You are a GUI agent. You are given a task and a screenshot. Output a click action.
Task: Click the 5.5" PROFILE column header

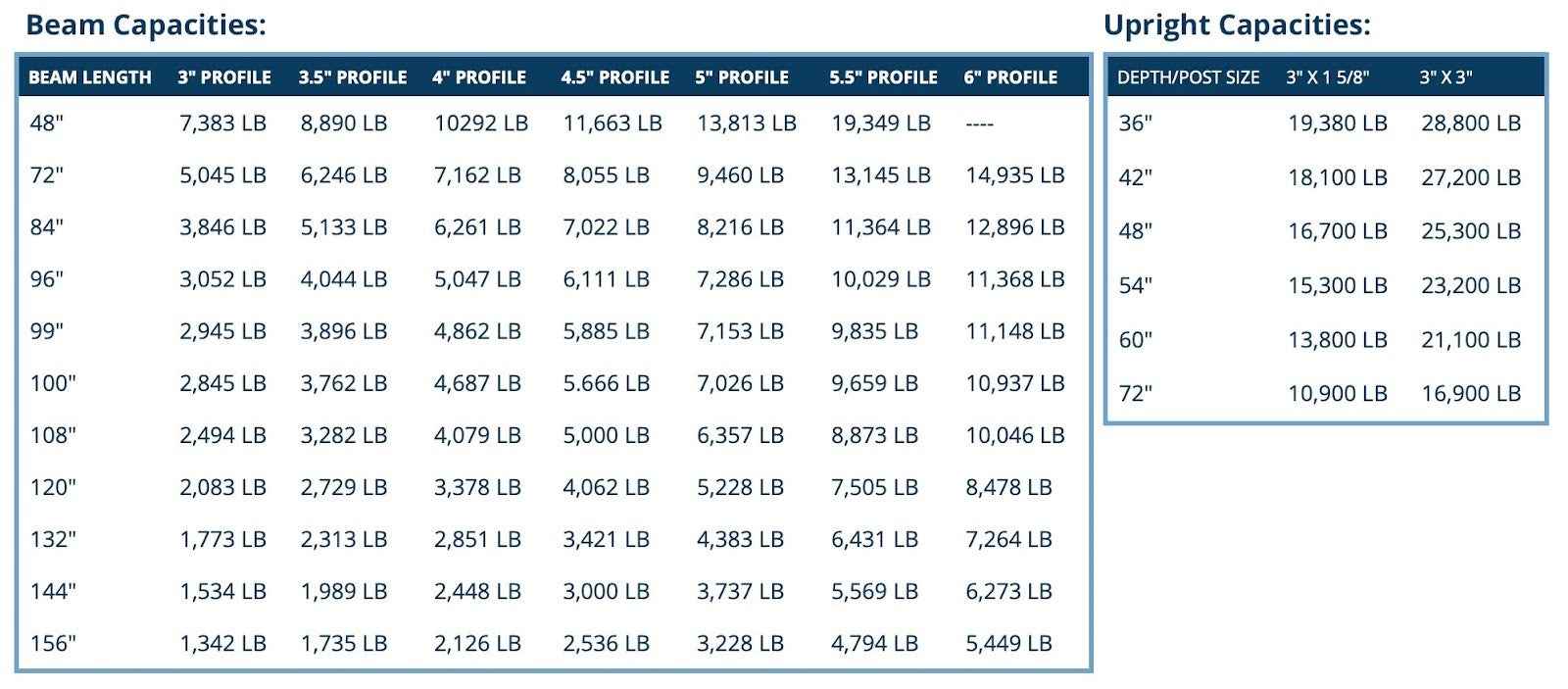coord(883,77)
